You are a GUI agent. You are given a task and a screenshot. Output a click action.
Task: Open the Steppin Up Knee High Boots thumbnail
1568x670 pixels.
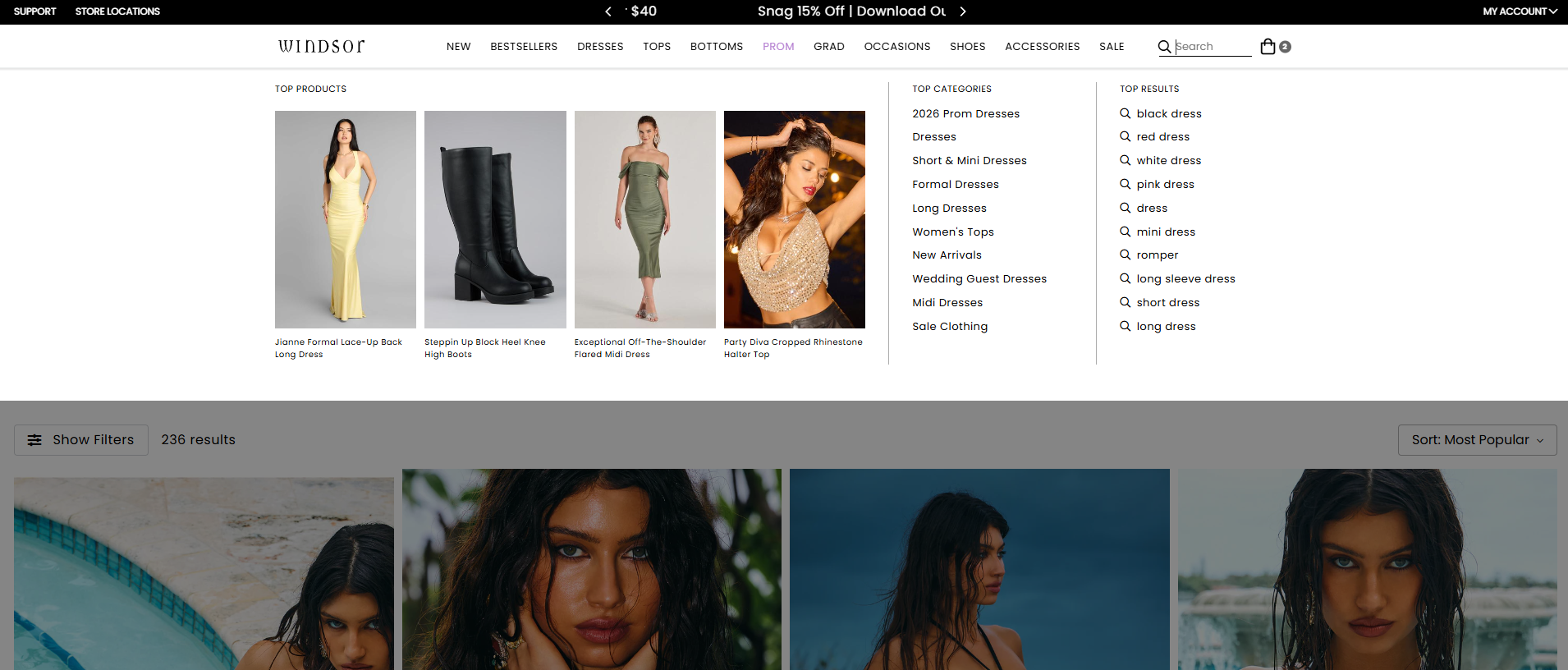coord(495,219)
